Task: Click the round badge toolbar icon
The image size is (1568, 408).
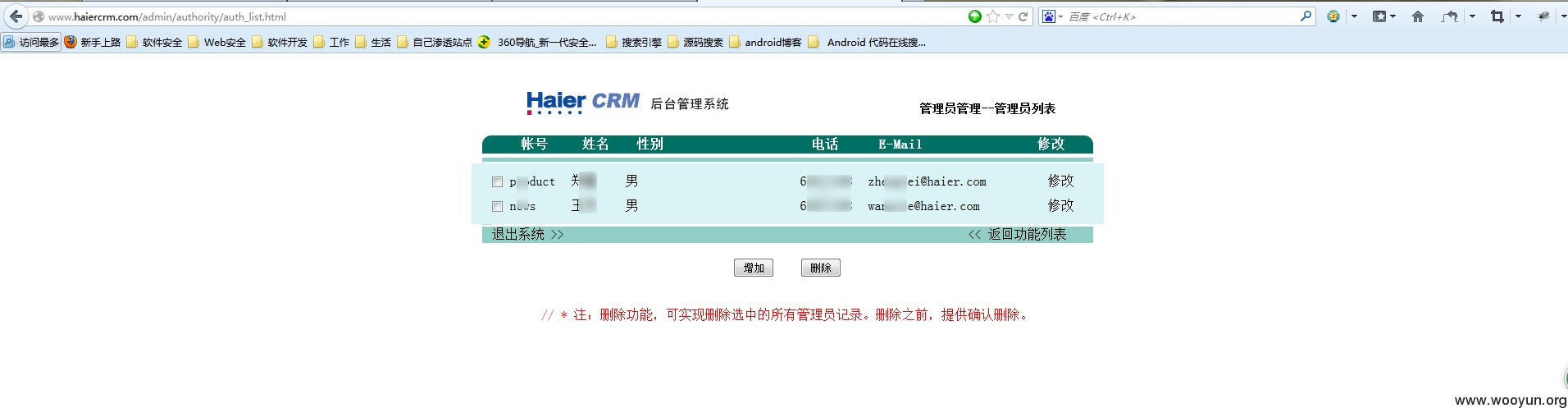Action: (1333, 16)
